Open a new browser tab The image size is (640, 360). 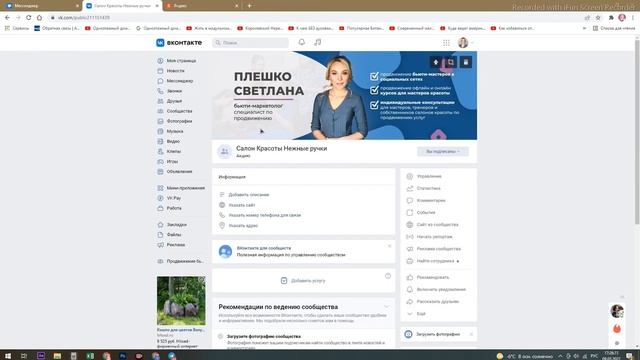249,6
